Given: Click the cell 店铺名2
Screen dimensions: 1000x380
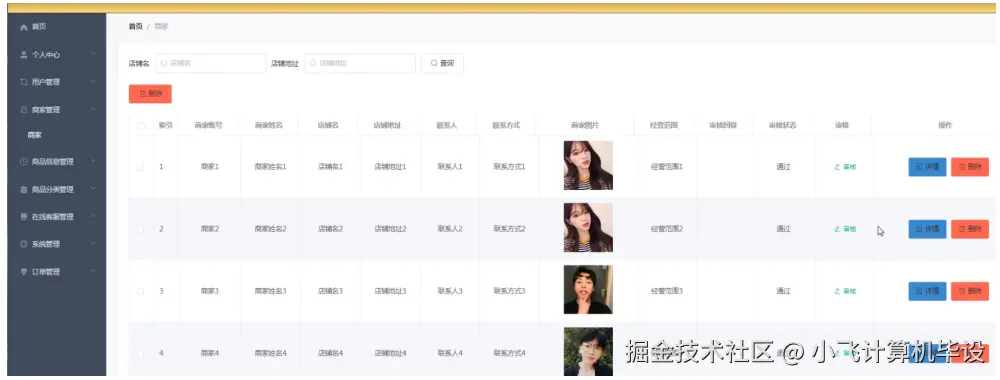Looking at the screenshot, I should 330,229.
